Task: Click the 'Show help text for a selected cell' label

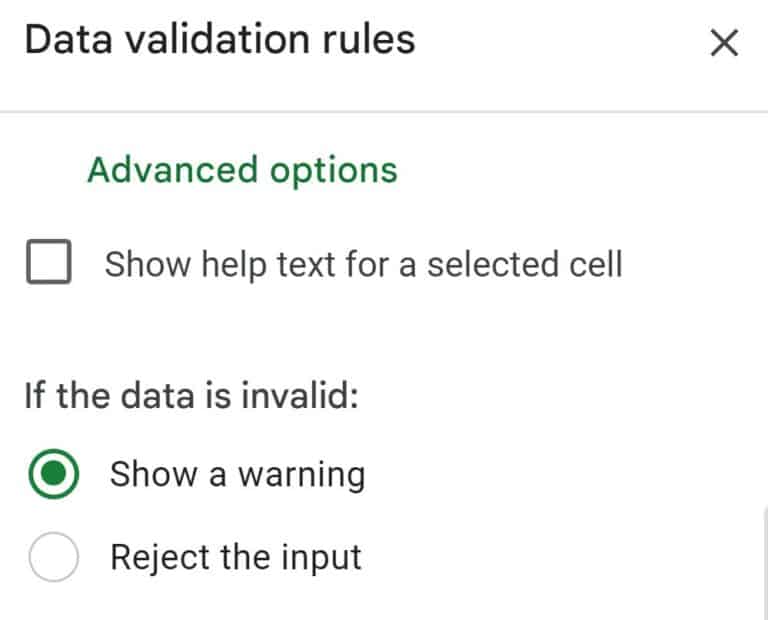Action: click(x=363, y=264)
